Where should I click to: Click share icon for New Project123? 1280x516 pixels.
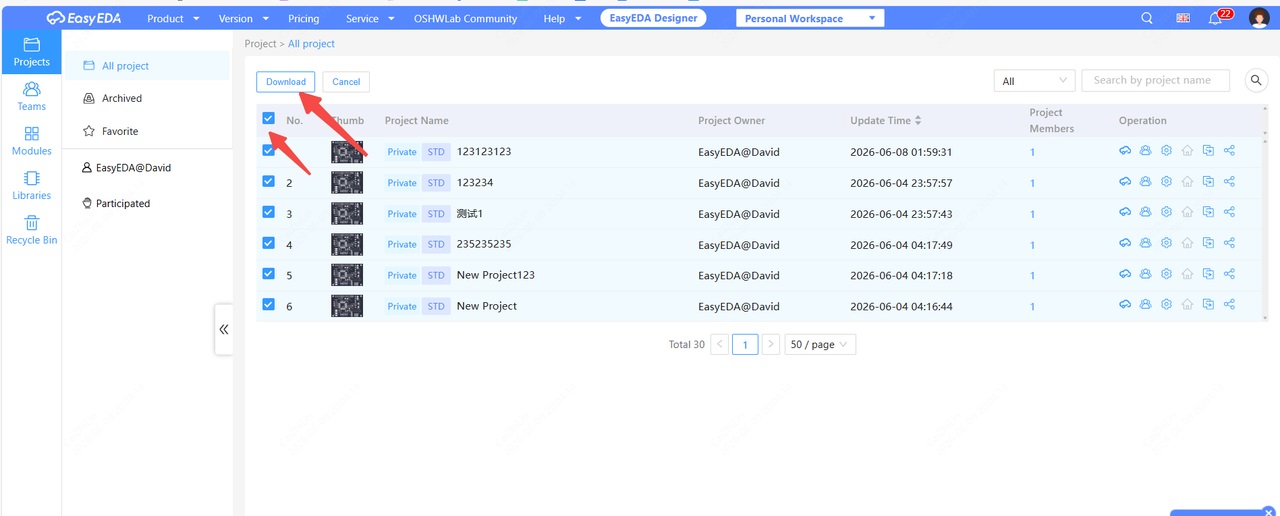[1229, 275]
